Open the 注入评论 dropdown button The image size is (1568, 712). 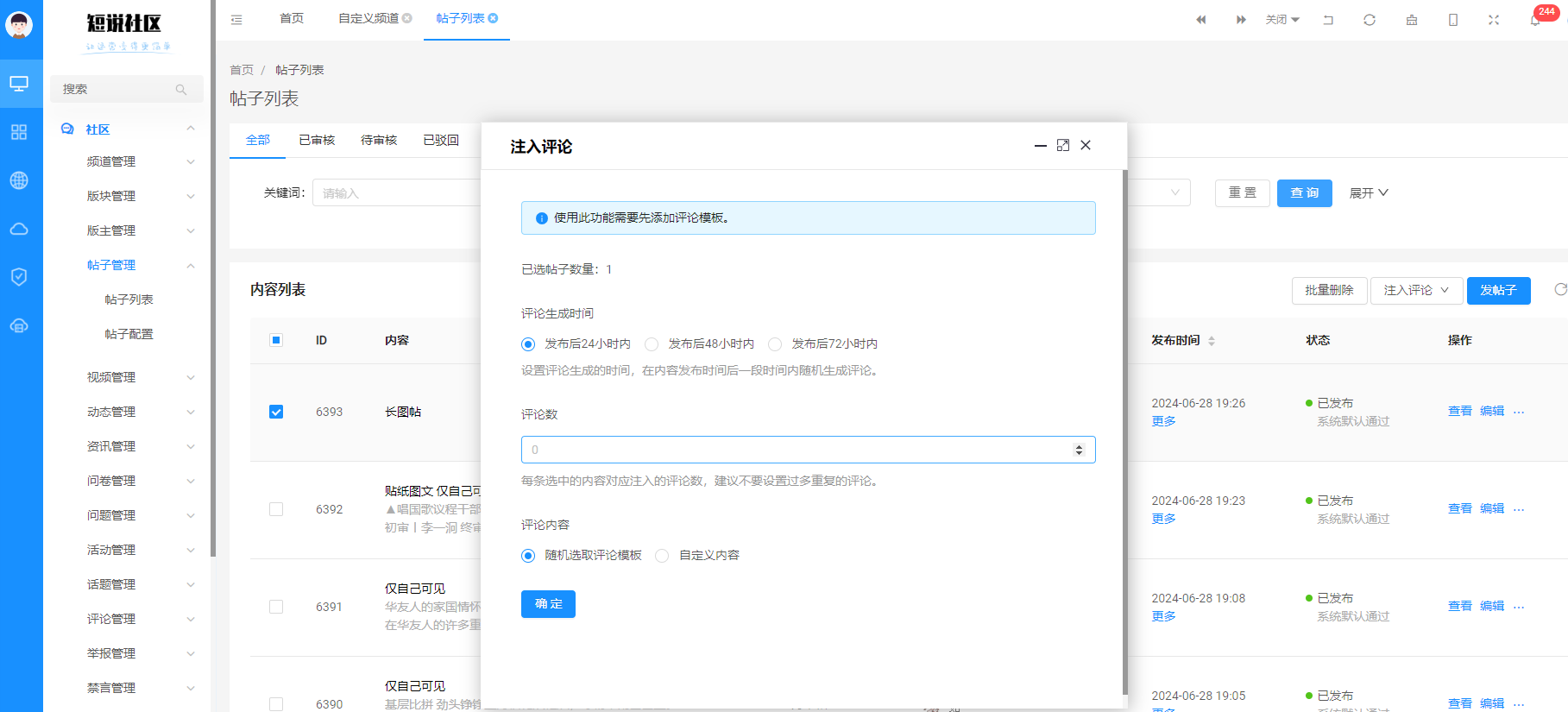pyautogui.click(x=1416, y=291)
